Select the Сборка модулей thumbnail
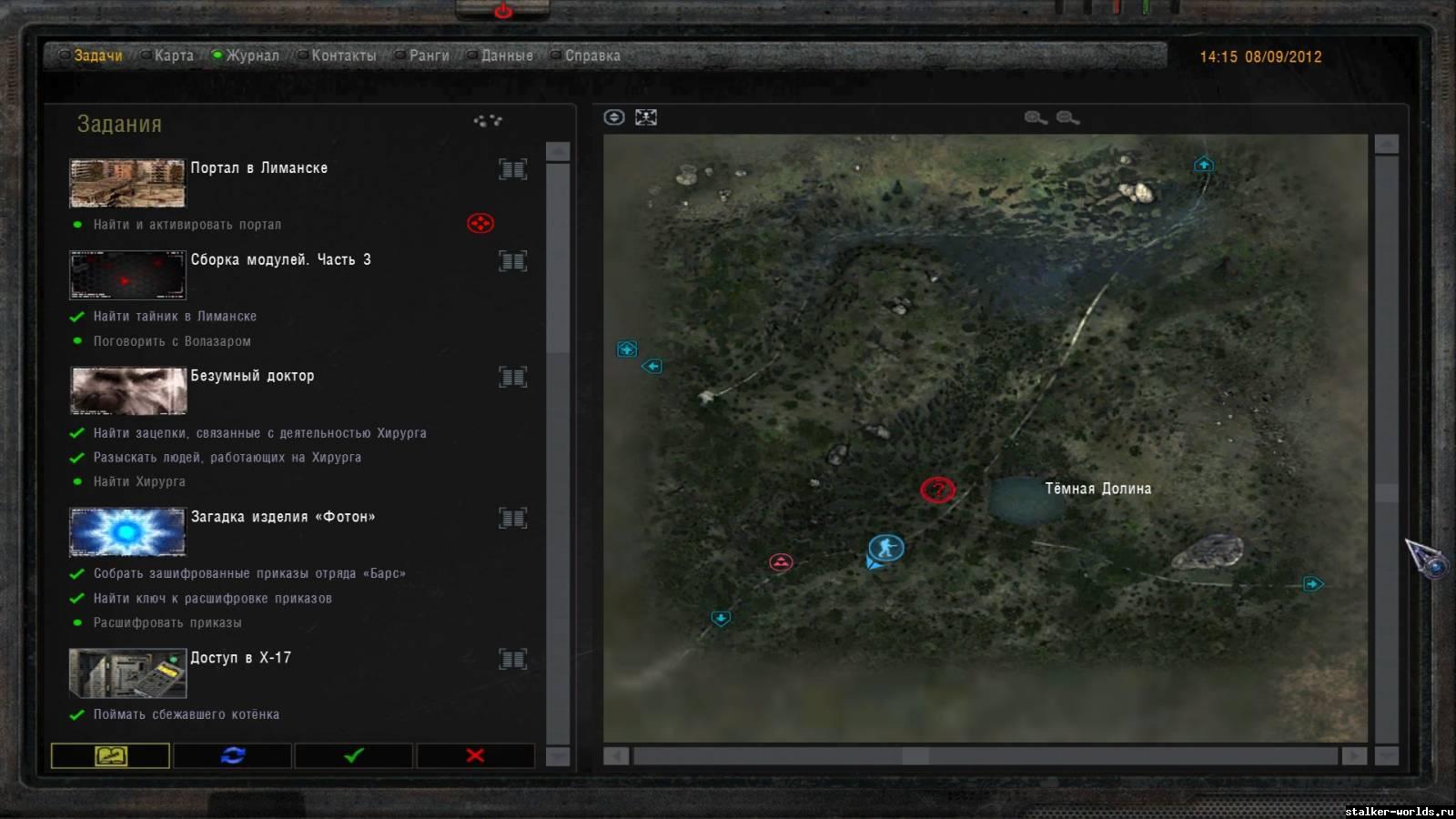 coord(127,275)
